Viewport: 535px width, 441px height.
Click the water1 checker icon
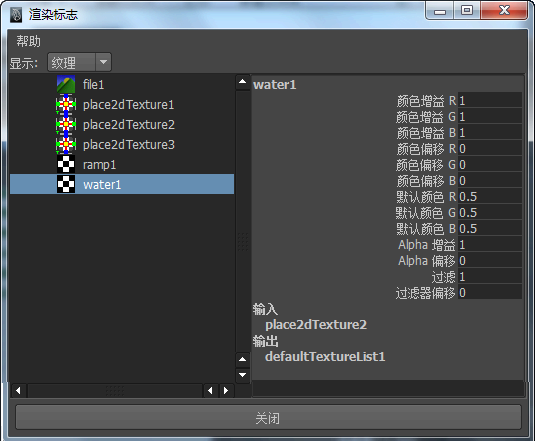pyautogui.click(x=66, y=184)
